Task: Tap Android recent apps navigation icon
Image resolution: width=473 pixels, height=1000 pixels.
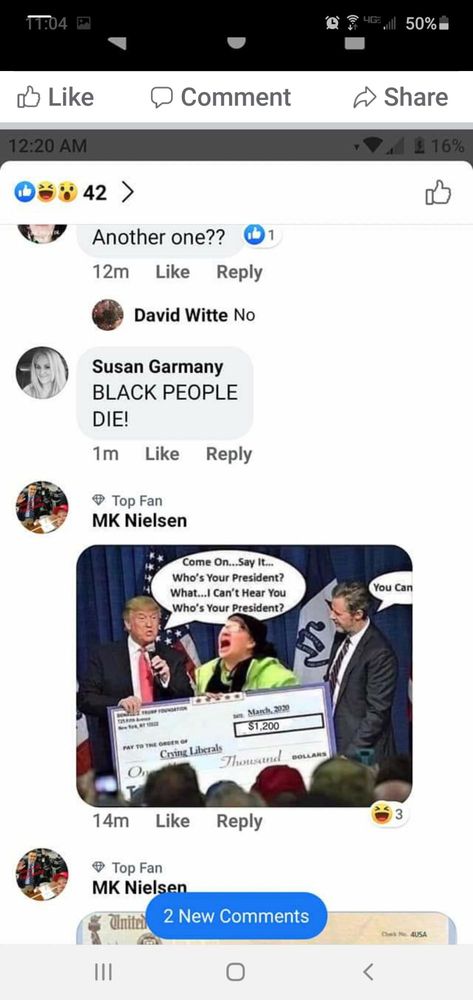Action: (x=103, y=972)
